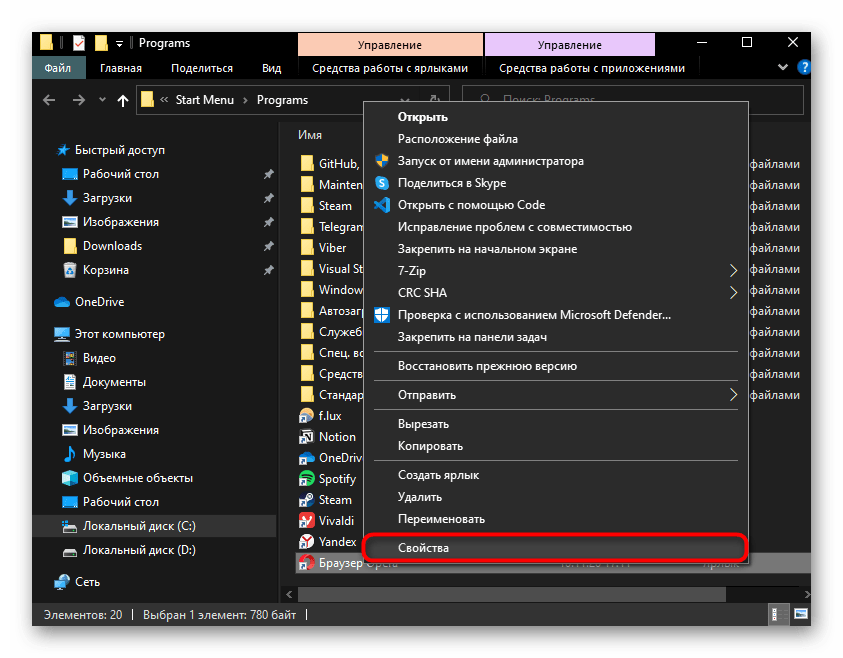Choose Переименовать in the context menu
This screenshot has height=658, width=843.
coord(556,519)
